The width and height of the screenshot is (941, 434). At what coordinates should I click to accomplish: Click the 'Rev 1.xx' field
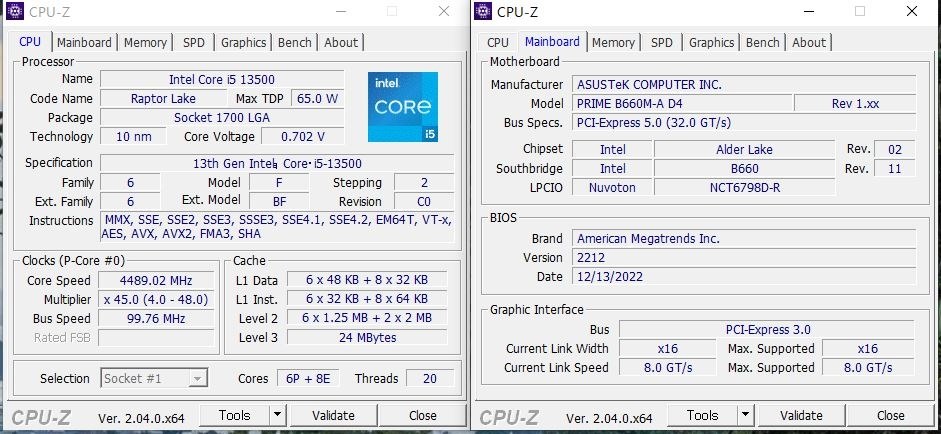[x=855, y=104]
